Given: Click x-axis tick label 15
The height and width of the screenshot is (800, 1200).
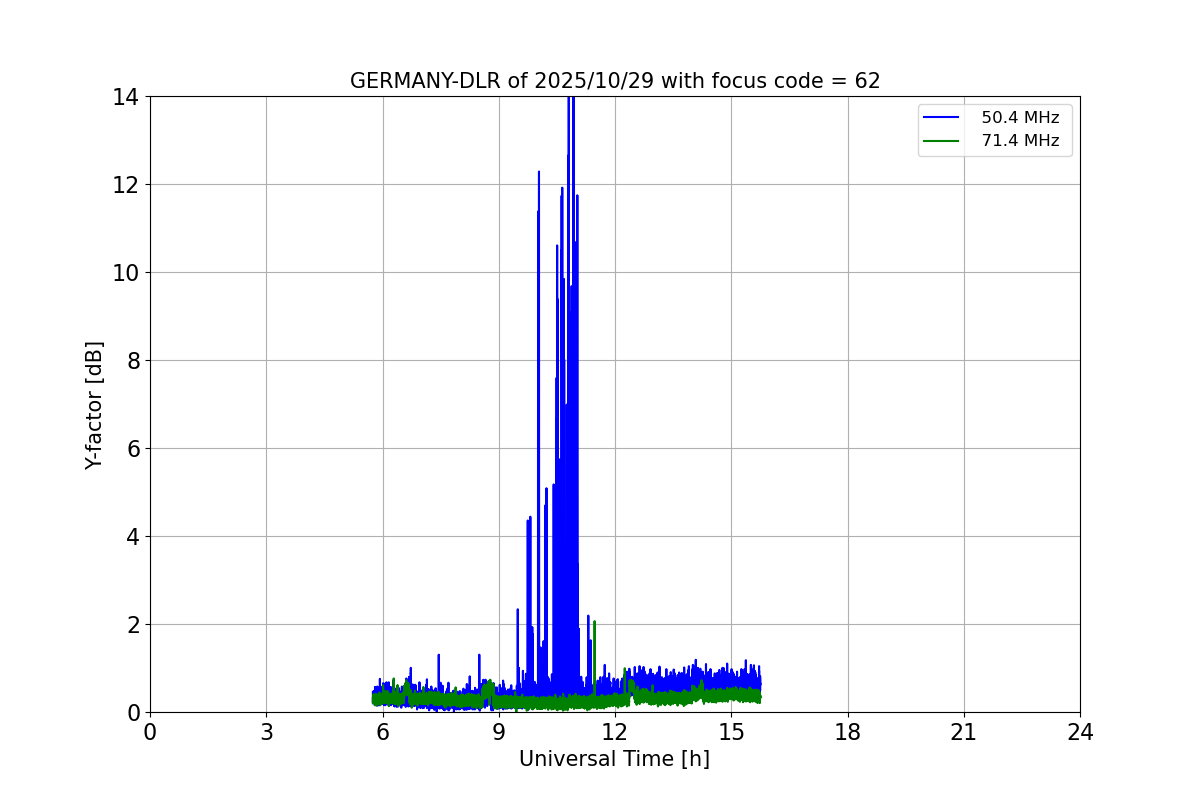Looking at the screenshot, I should [x=731, y=732].
